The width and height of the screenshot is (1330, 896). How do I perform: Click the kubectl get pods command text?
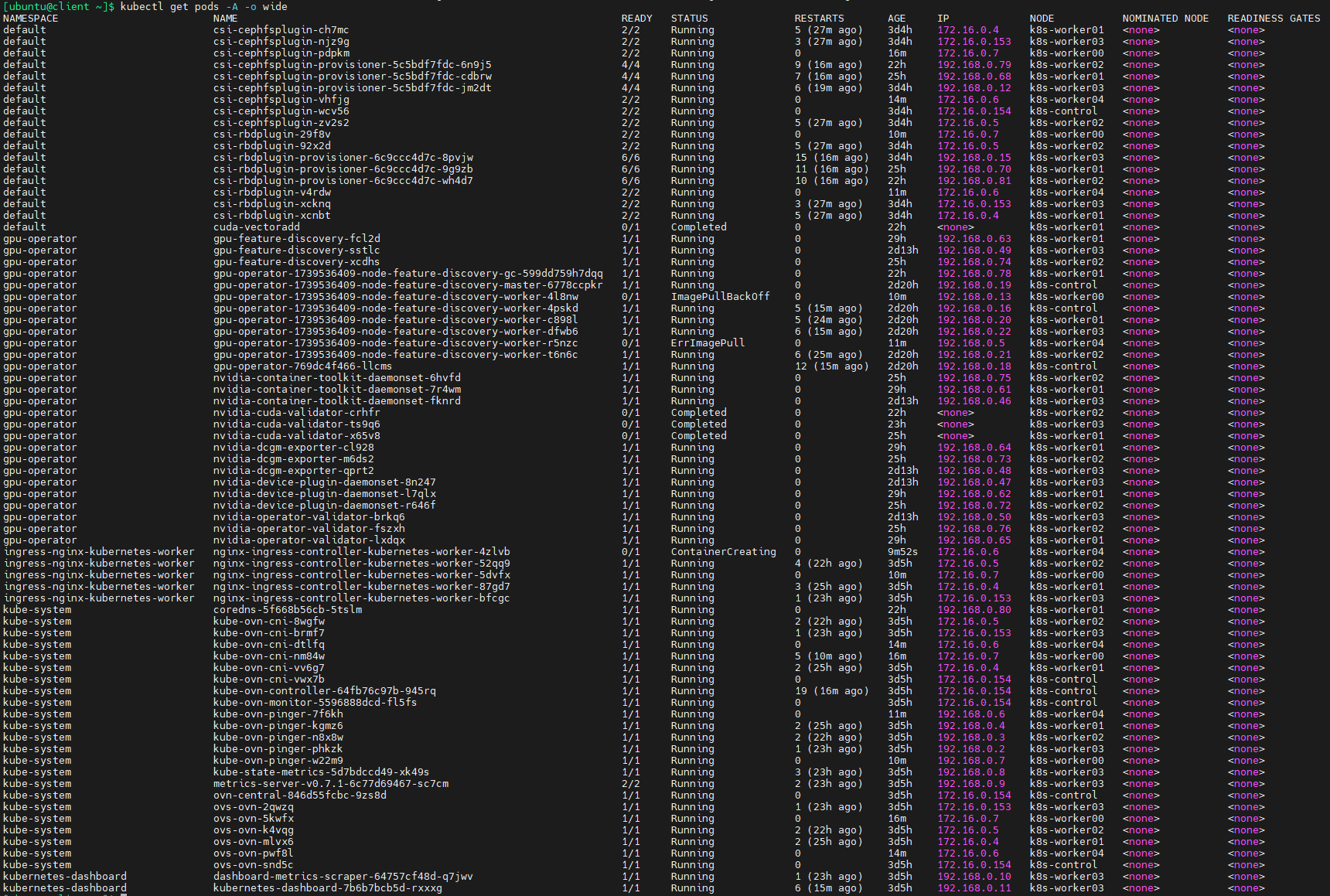click(203, 6)
